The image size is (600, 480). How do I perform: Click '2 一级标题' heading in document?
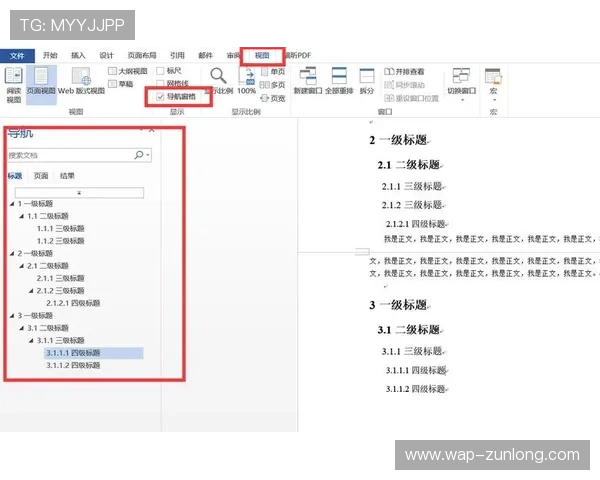pyautogui.click(x=398, y=140)
